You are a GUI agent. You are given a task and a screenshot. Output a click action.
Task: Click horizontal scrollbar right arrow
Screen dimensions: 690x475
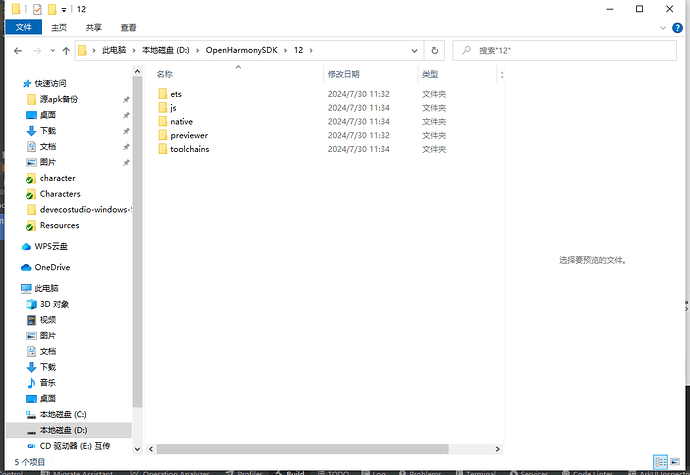[x=497, y=449]
